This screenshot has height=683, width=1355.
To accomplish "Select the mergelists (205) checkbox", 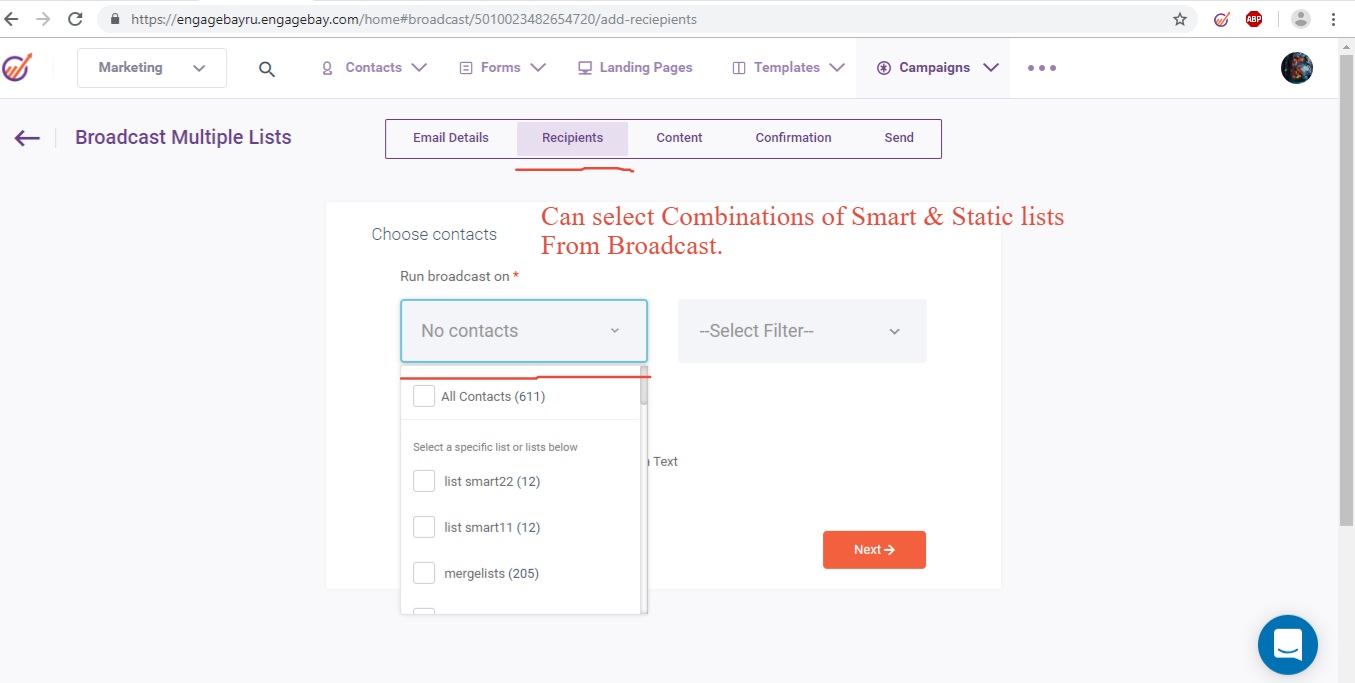I will (424, 573).
